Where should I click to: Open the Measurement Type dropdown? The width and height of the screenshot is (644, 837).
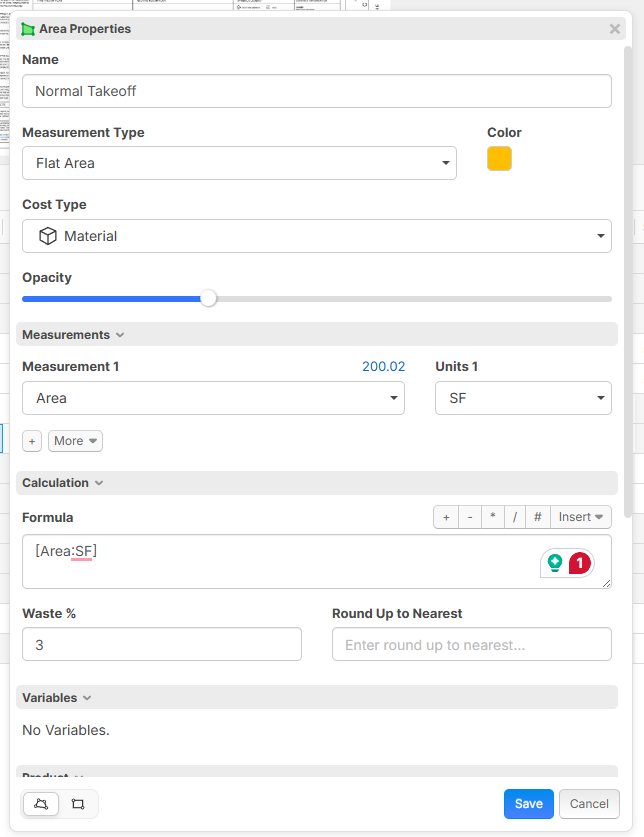(239, 163)
